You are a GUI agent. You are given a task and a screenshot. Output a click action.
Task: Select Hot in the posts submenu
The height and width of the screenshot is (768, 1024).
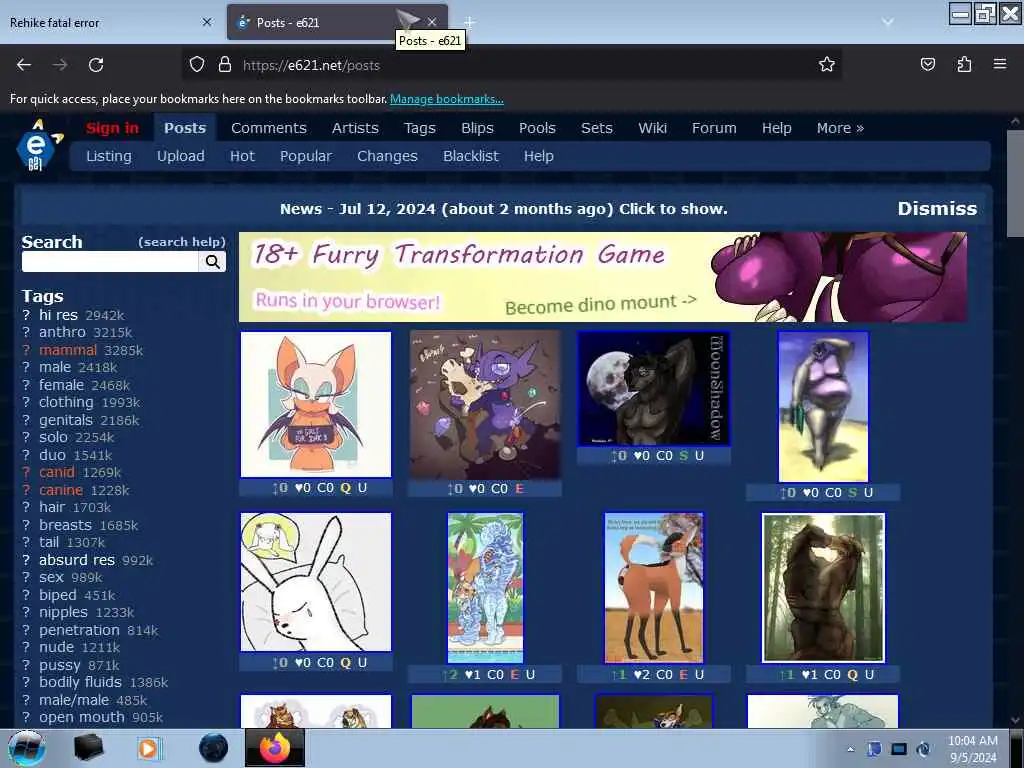click(242, 156)
